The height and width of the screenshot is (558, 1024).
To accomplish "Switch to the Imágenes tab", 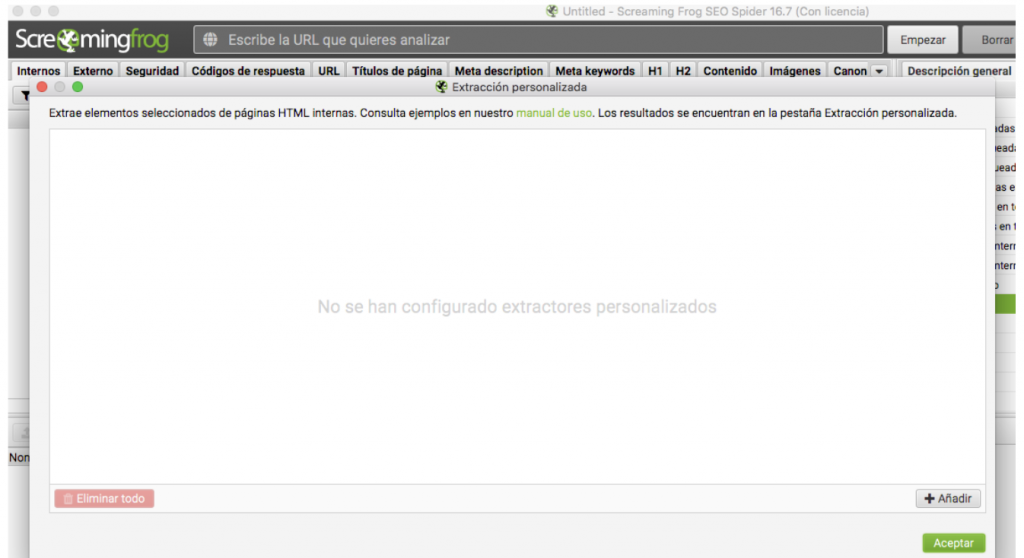I will (x=795, y=71).
